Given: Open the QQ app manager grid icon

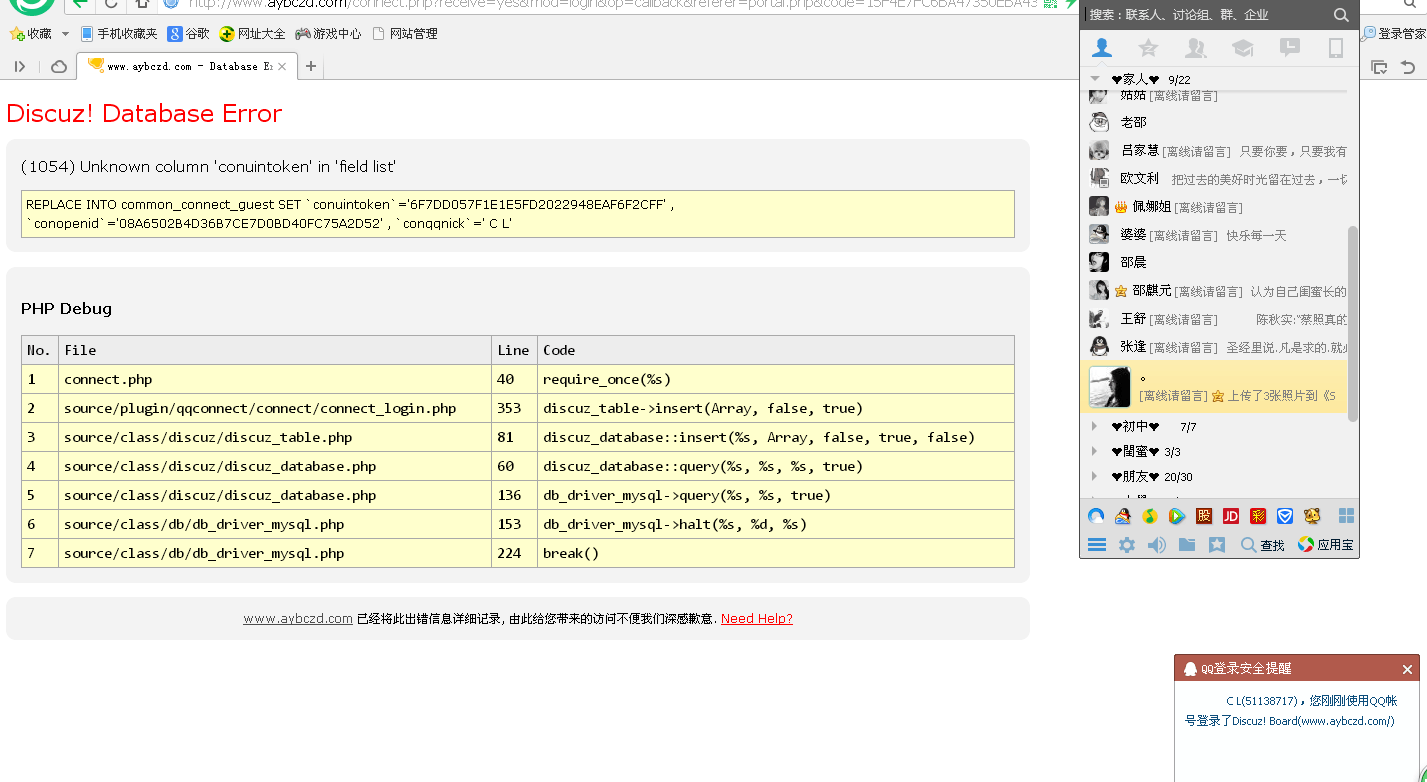Looking at the screenshot, I should tap(1346, 516).
